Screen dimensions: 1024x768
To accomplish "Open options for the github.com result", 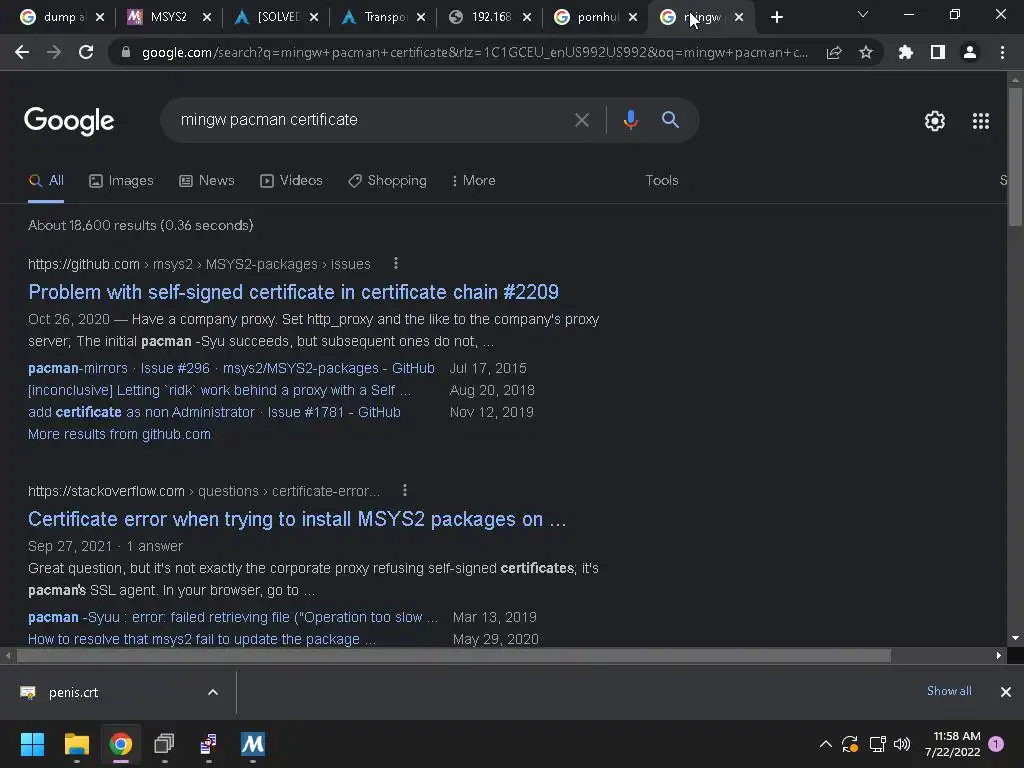I will 396,263.
